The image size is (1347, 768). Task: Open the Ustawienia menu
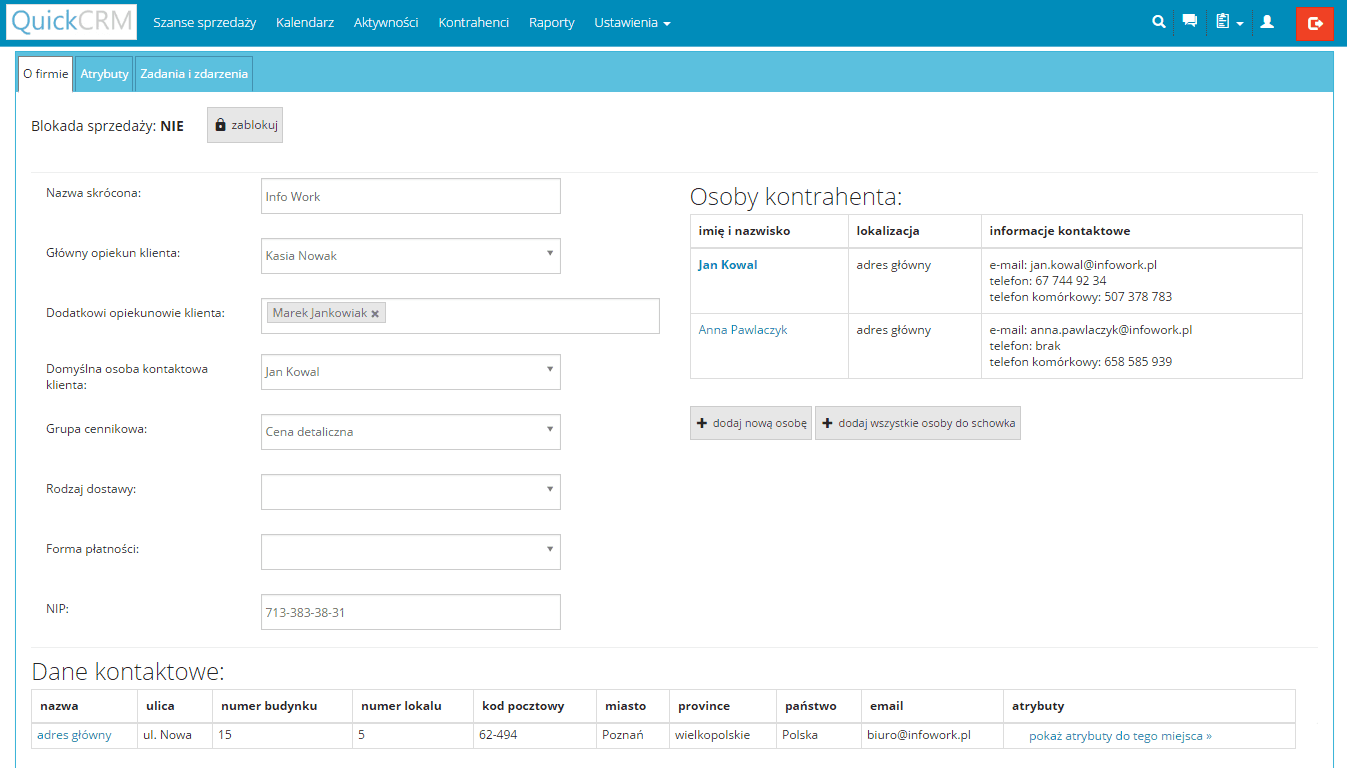(631, 22)
